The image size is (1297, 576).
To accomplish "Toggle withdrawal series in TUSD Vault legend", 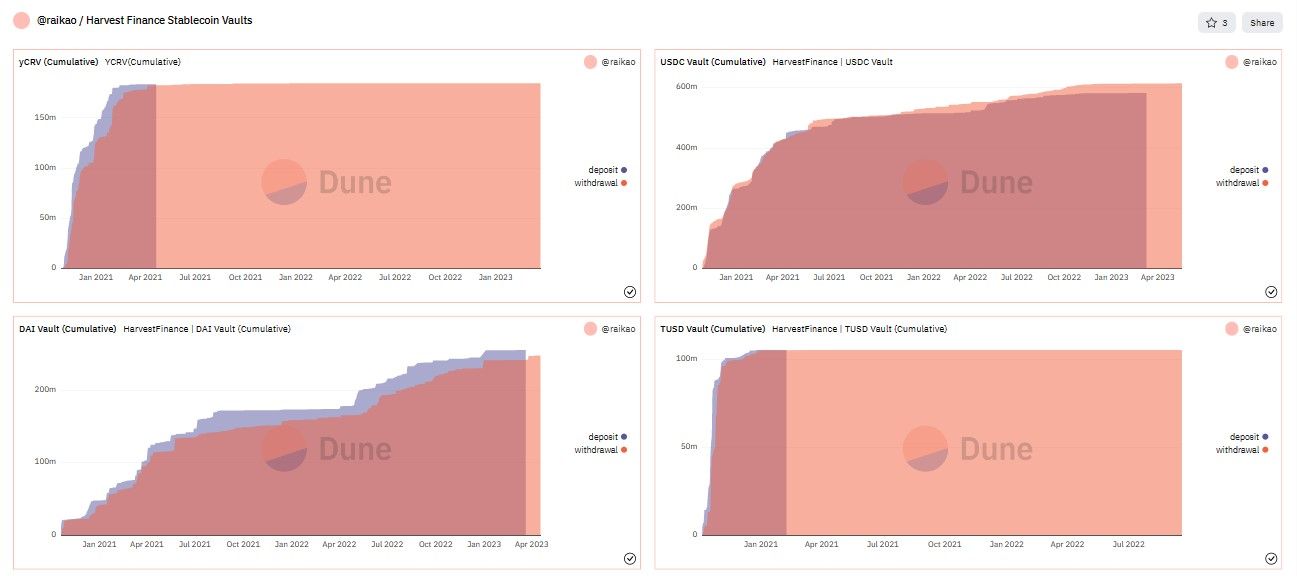I will [x=1242, y=450].
